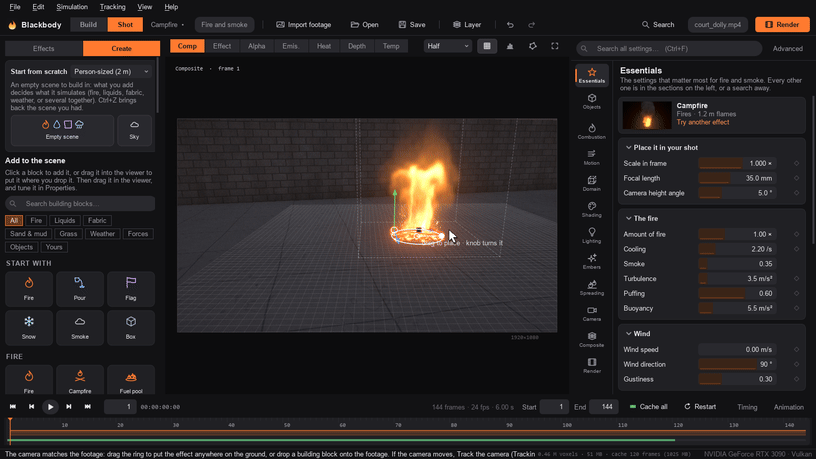Toggle keyframe diamond for Turbulence
Image resolution: width=816 pixels, height=459 pixels.
(x=796, y=278)
